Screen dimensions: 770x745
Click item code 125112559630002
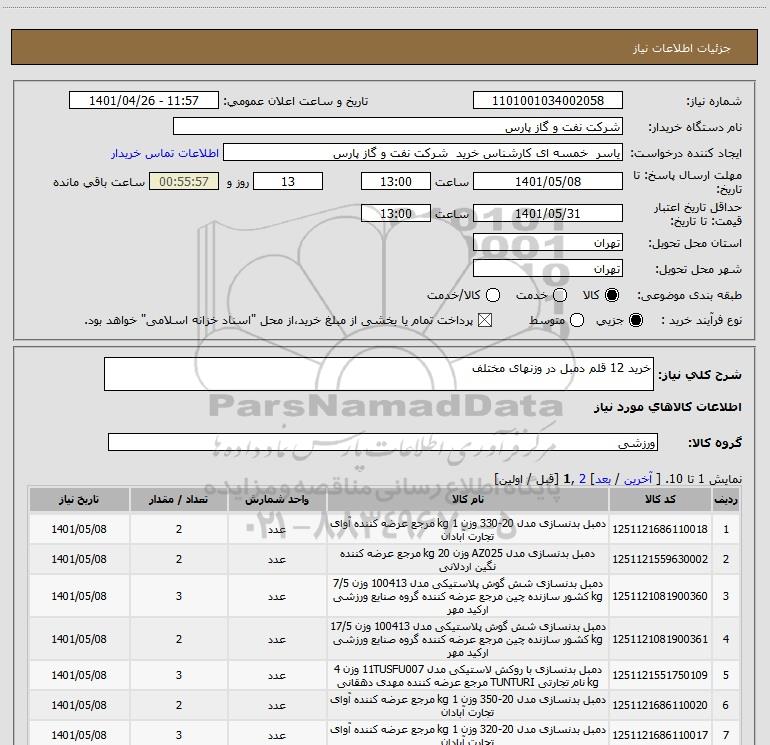pos(660,559)
